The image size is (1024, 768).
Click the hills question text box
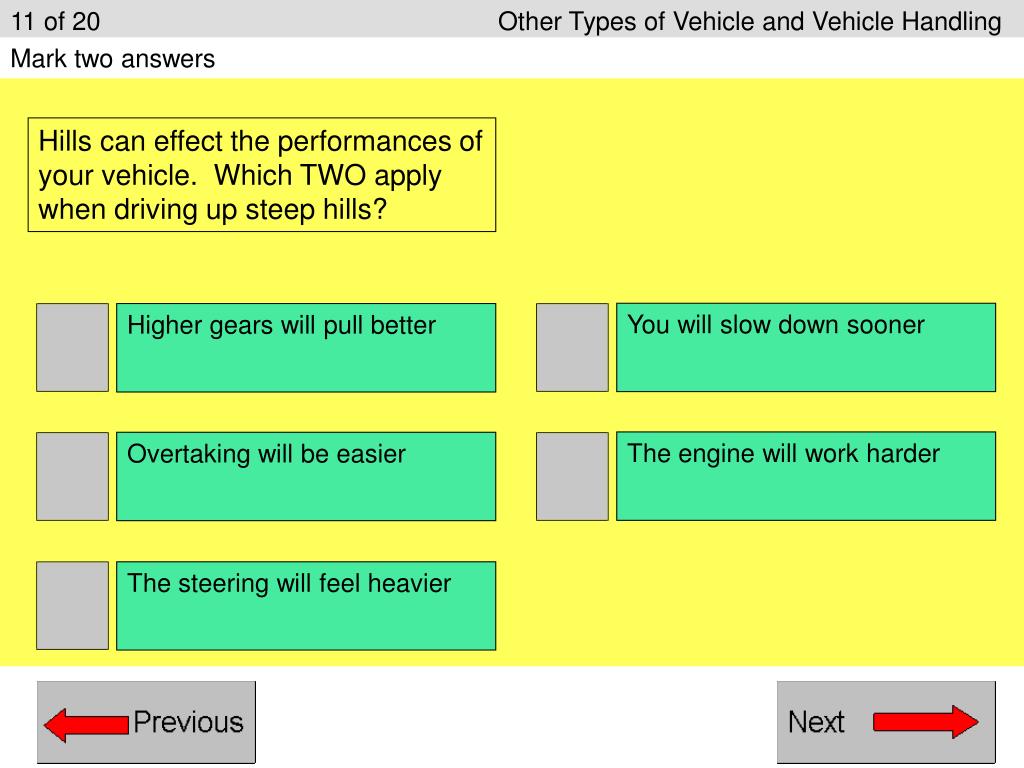(261, 174)
